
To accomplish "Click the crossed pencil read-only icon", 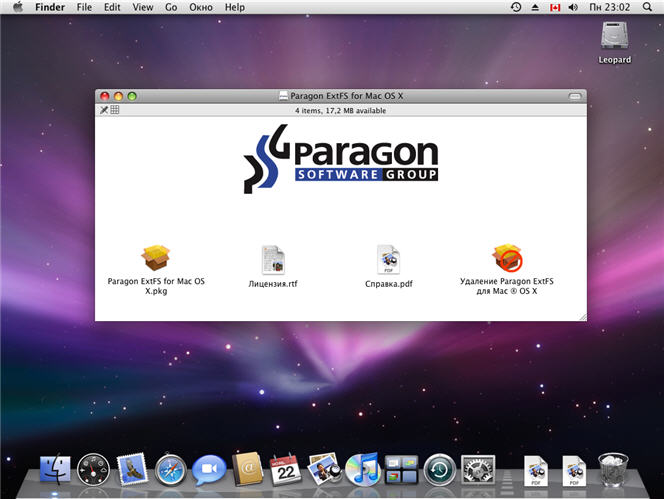I will [x=104, y=110].
